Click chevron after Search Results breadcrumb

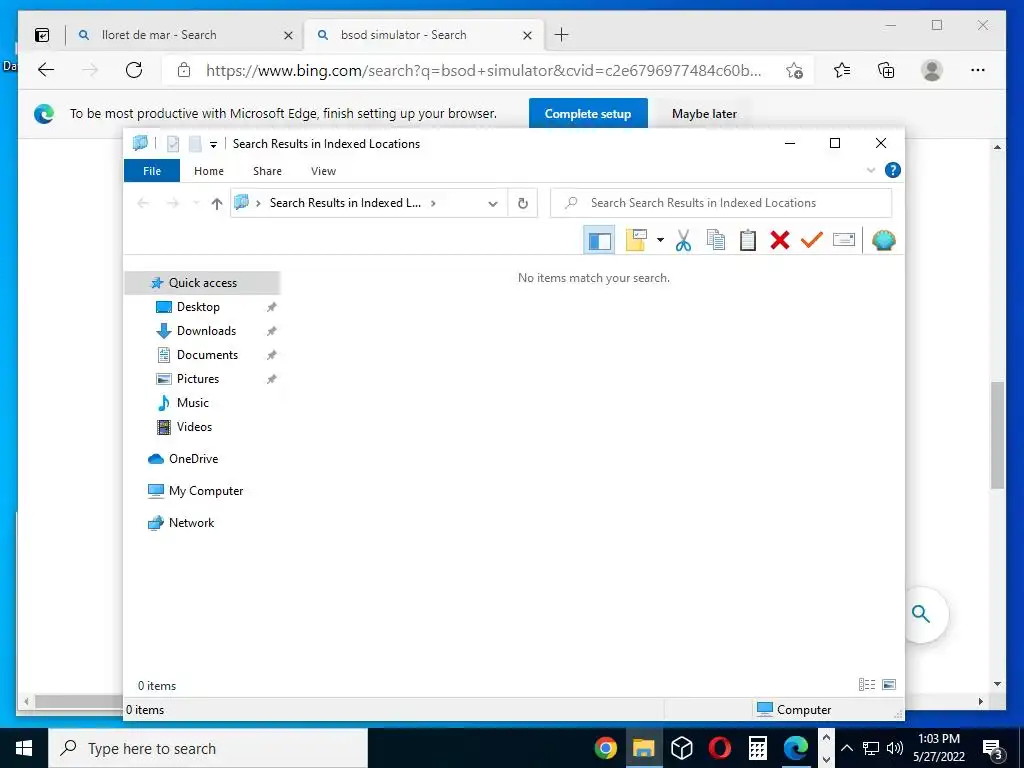tap(433, 203)
